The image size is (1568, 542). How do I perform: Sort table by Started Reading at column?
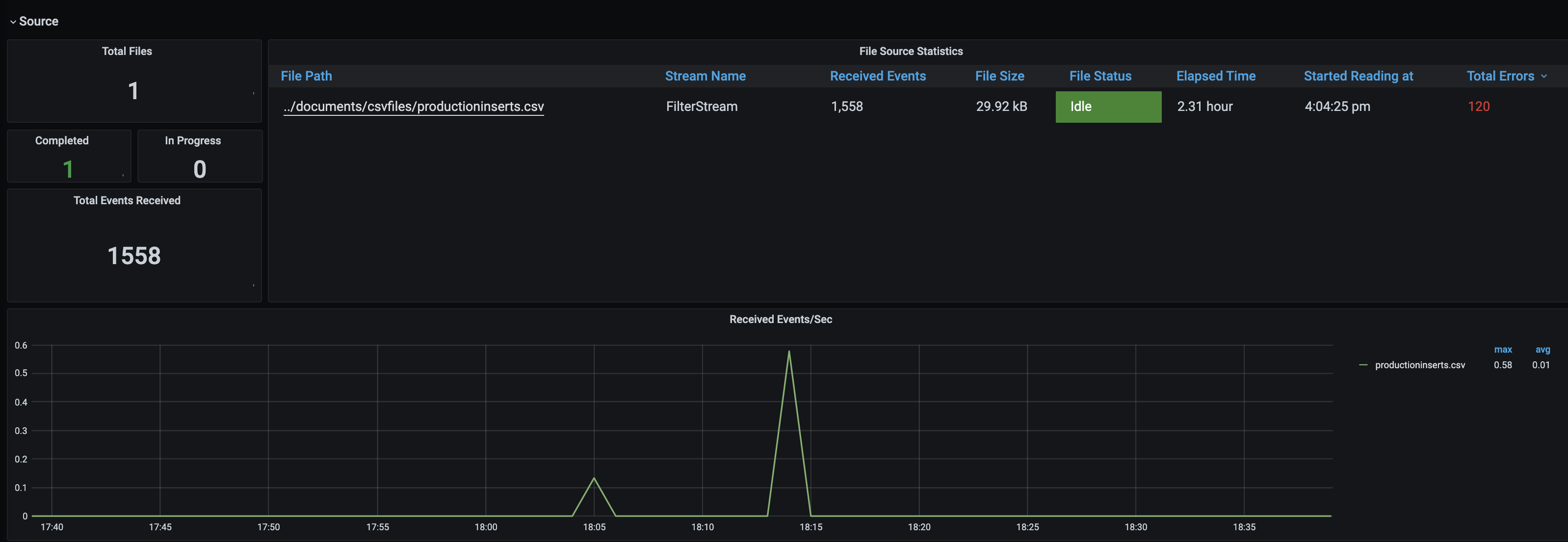(x=1358, y=76)
